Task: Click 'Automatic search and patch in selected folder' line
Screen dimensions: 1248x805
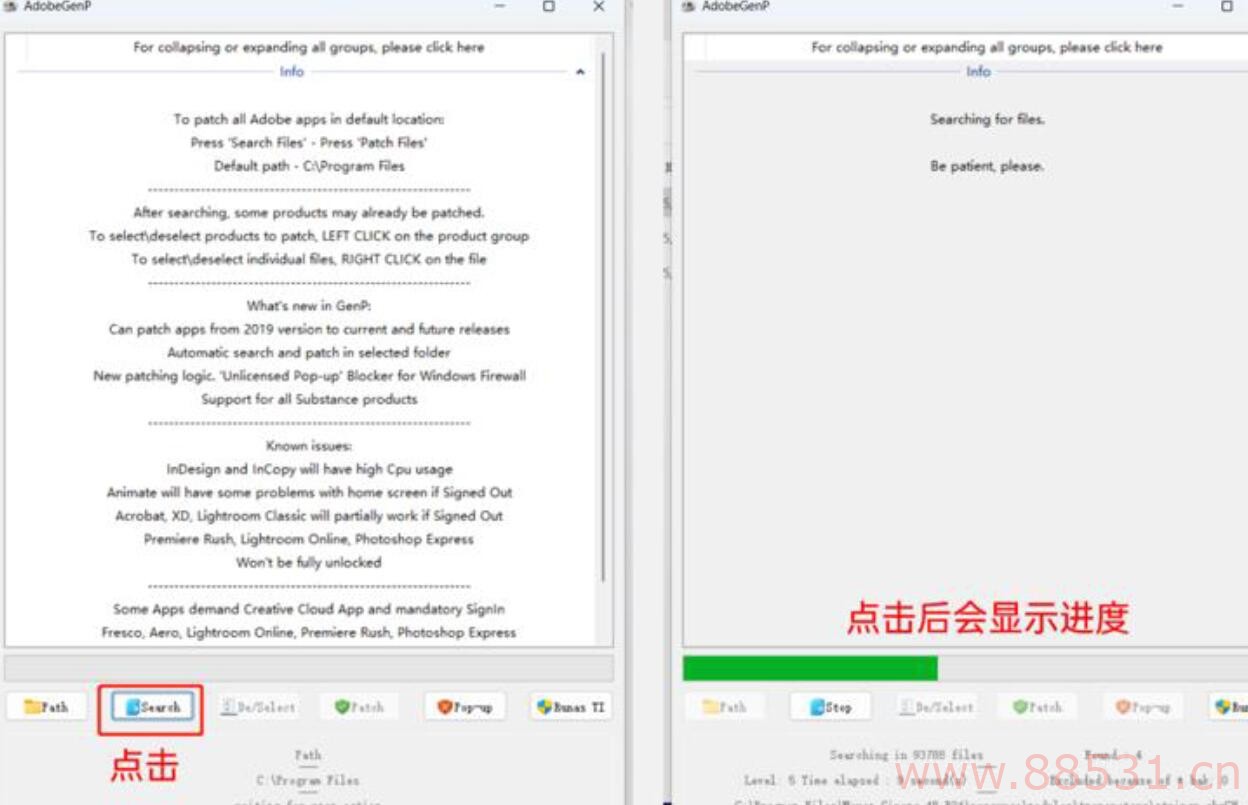Action: (x=308, y=352)
